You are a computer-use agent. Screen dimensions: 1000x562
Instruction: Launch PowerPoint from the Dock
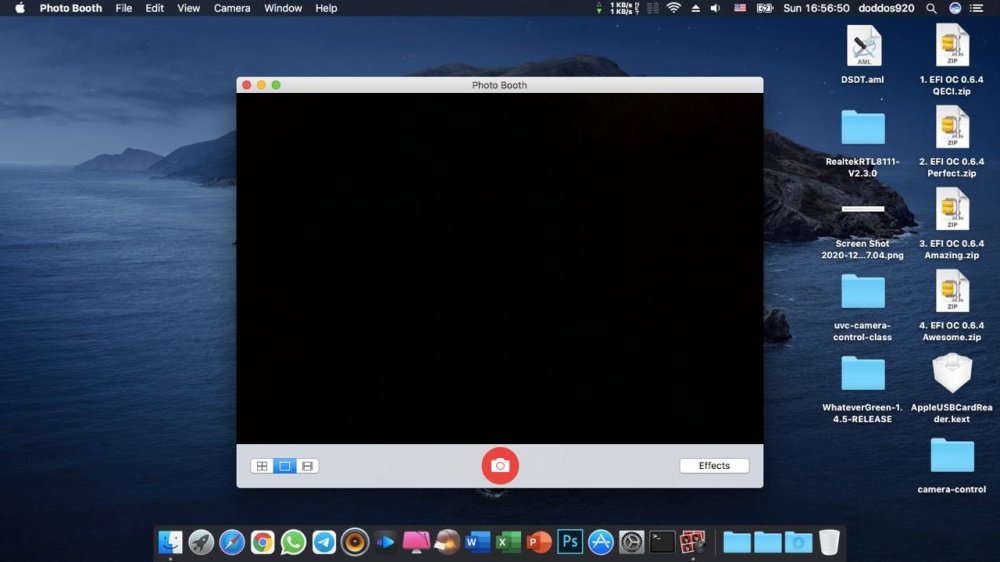(x=539, y=542)
